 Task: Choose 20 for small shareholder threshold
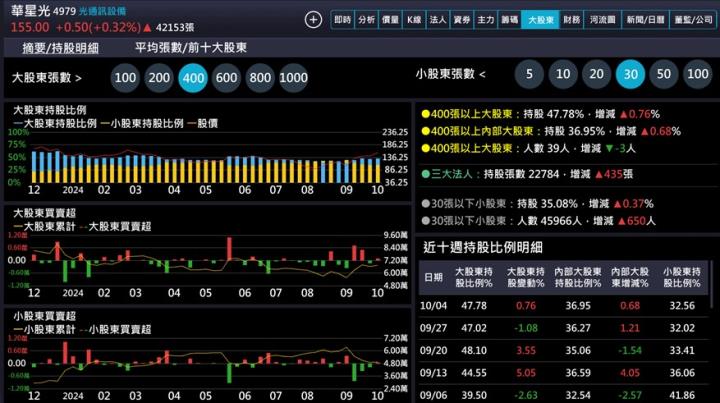click(596, 74)
